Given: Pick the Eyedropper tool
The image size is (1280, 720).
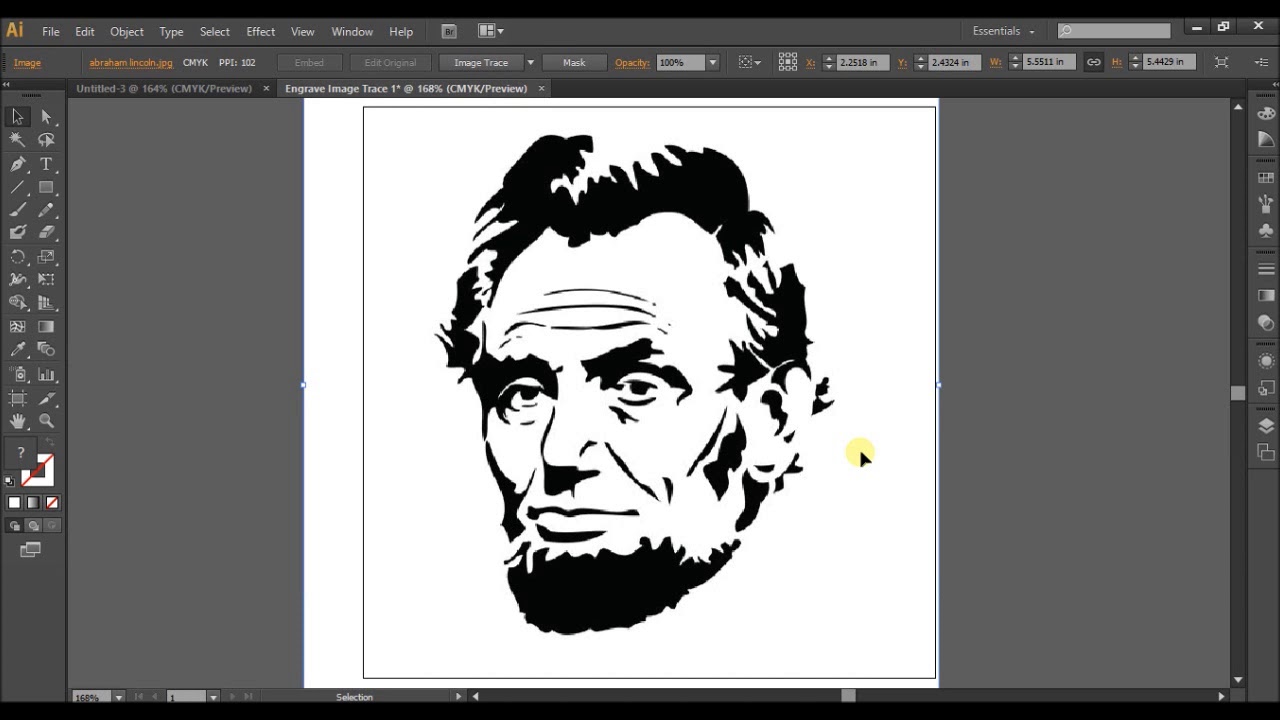Looking at the screenshot, I should click(x=18, y=350).
